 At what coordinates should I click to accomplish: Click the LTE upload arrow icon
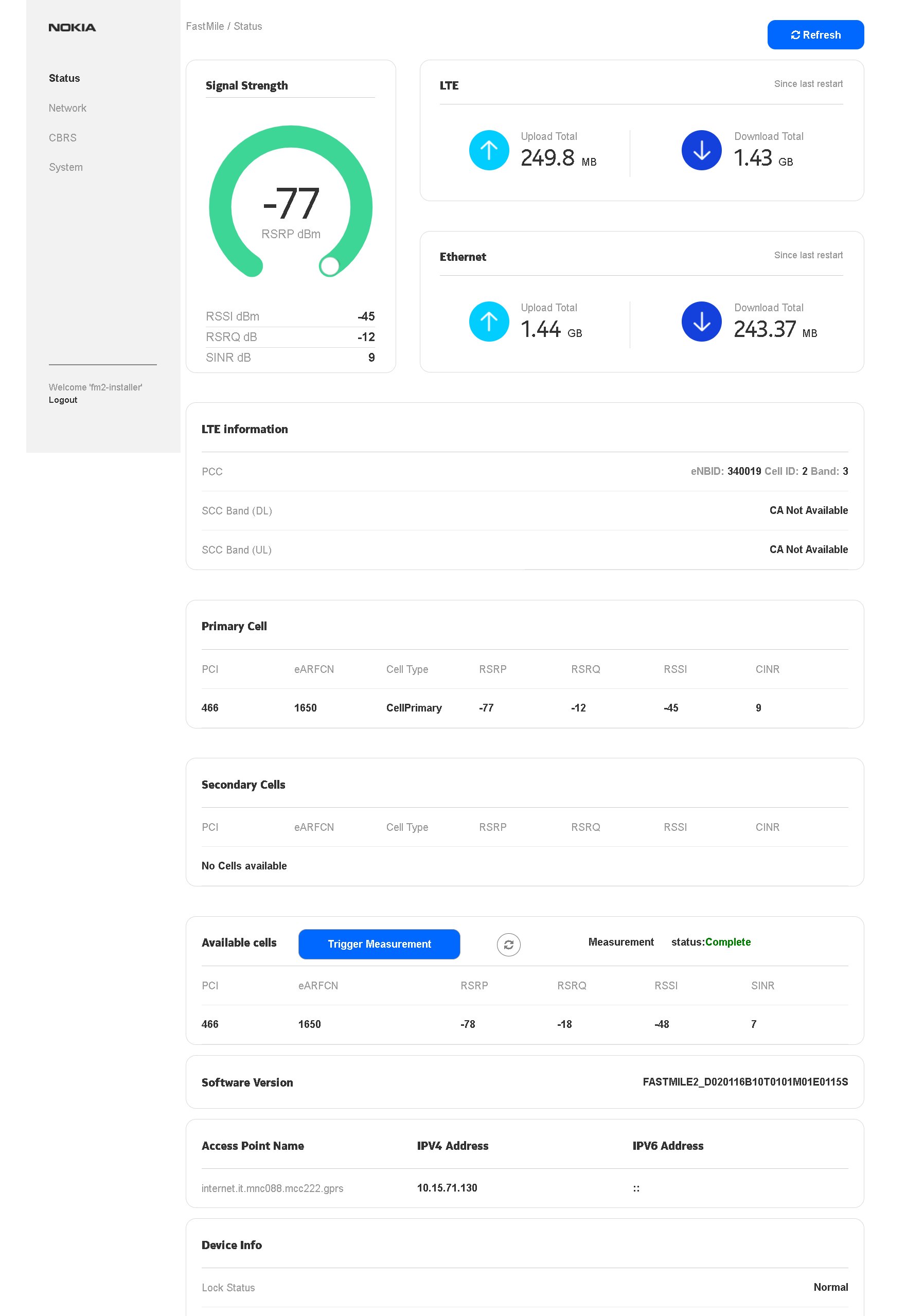488,150
